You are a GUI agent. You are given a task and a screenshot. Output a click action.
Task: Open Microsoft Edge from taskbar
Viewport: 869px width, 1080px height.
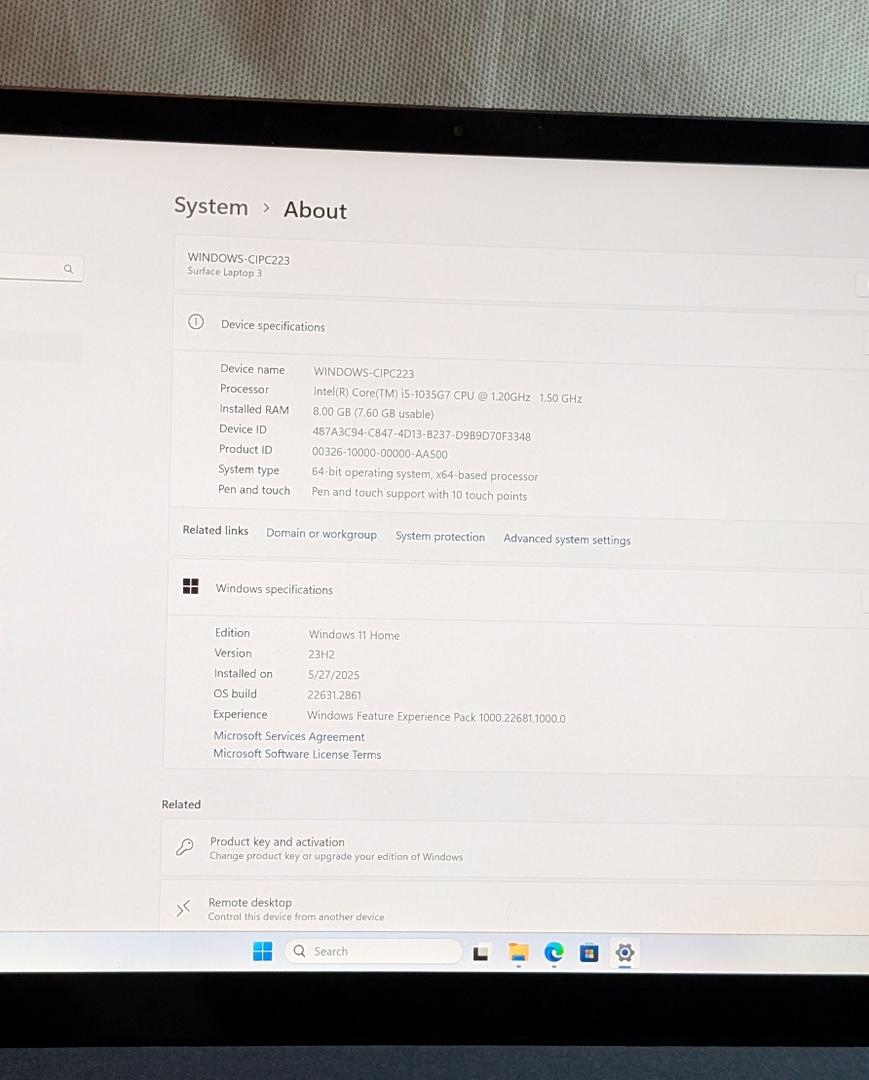[554, 953]
